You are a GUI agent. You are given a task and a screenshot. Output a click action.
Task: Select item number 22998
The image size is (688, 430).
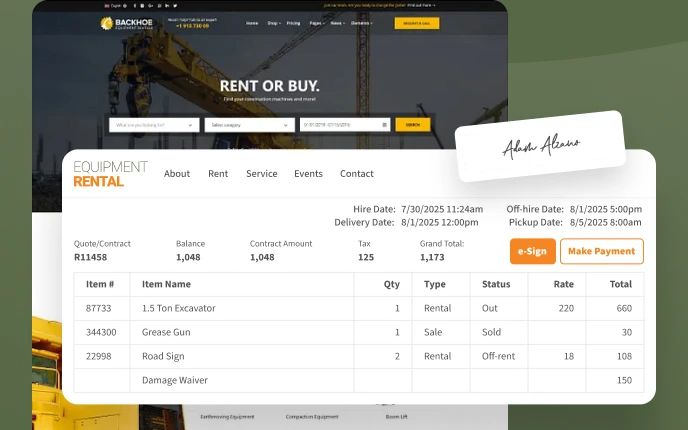[99, 356]
